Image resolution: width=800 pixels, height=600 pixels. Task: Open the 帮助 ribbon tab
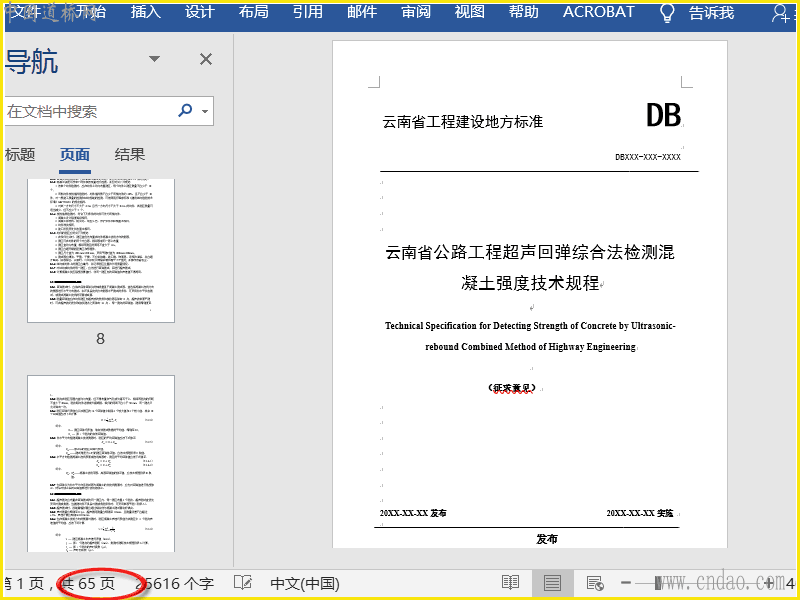click(523, 12)
